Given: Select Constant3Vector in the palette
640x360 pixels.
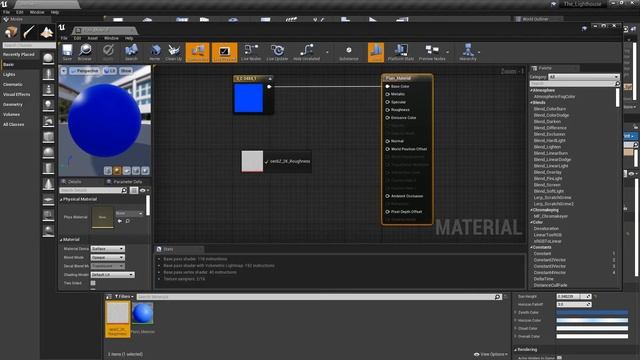Looking at the screenshot, I should click(549, 266).
